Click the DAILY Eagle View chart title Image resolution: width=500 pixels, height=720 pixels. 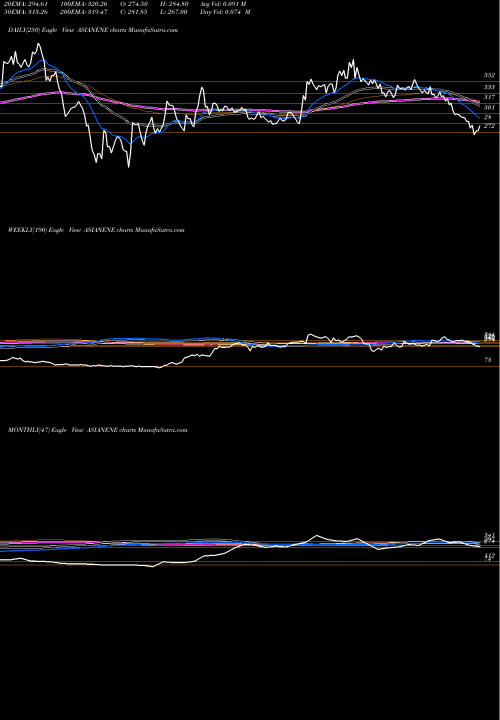coord(93,30)
